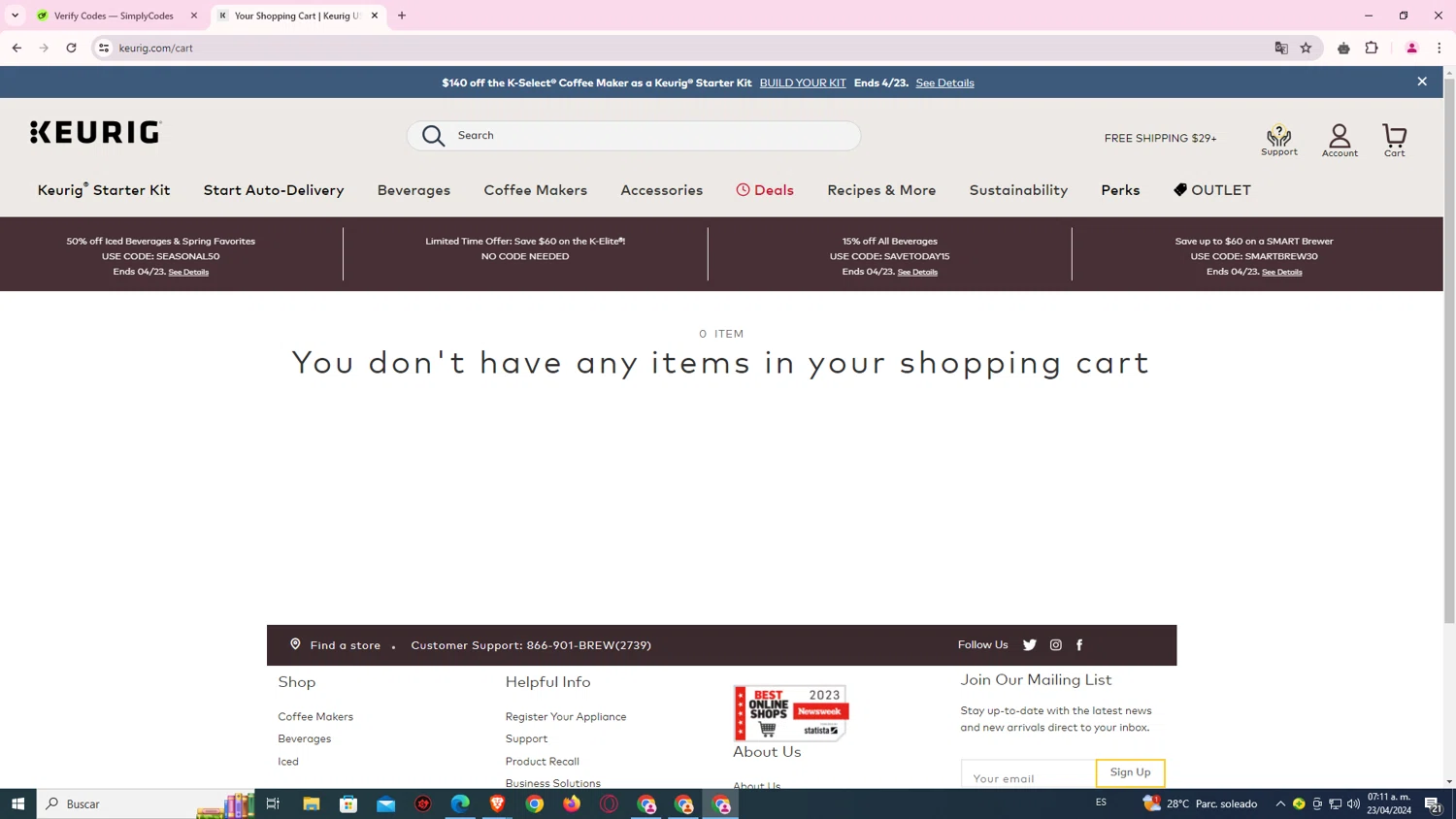This screenshot has height=819, width=1456.
Task: Open the Windows notification center
Action: (x=1433, y=803)
